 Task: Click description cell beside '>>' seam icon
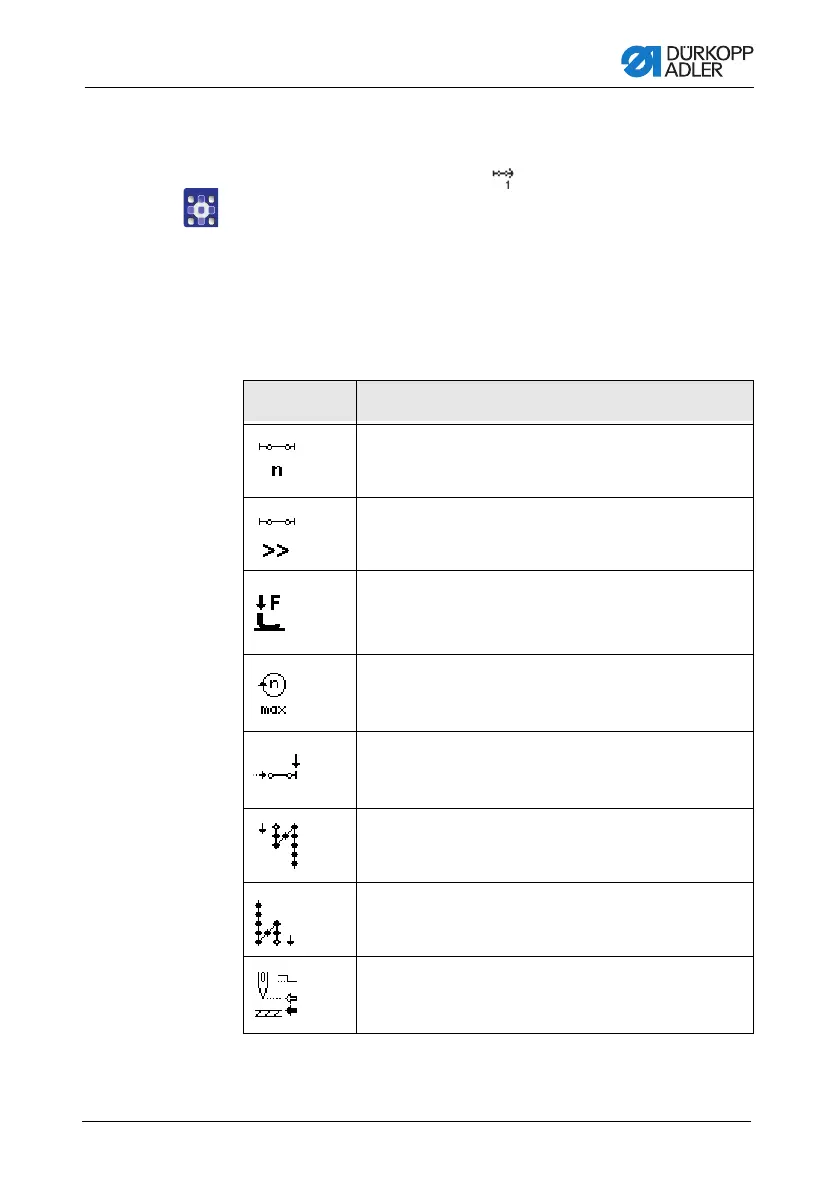pos(554,534)
